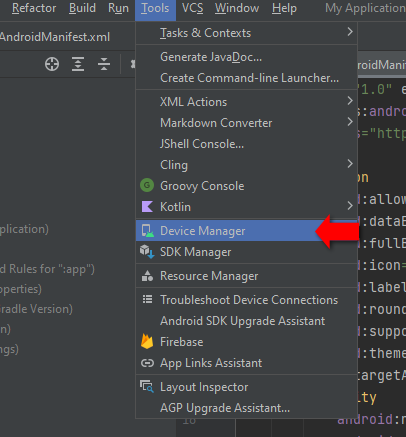This screenshot has height=437, width=406.
Task: Open the Firebase assistant entry
Action: pos(246,342)
